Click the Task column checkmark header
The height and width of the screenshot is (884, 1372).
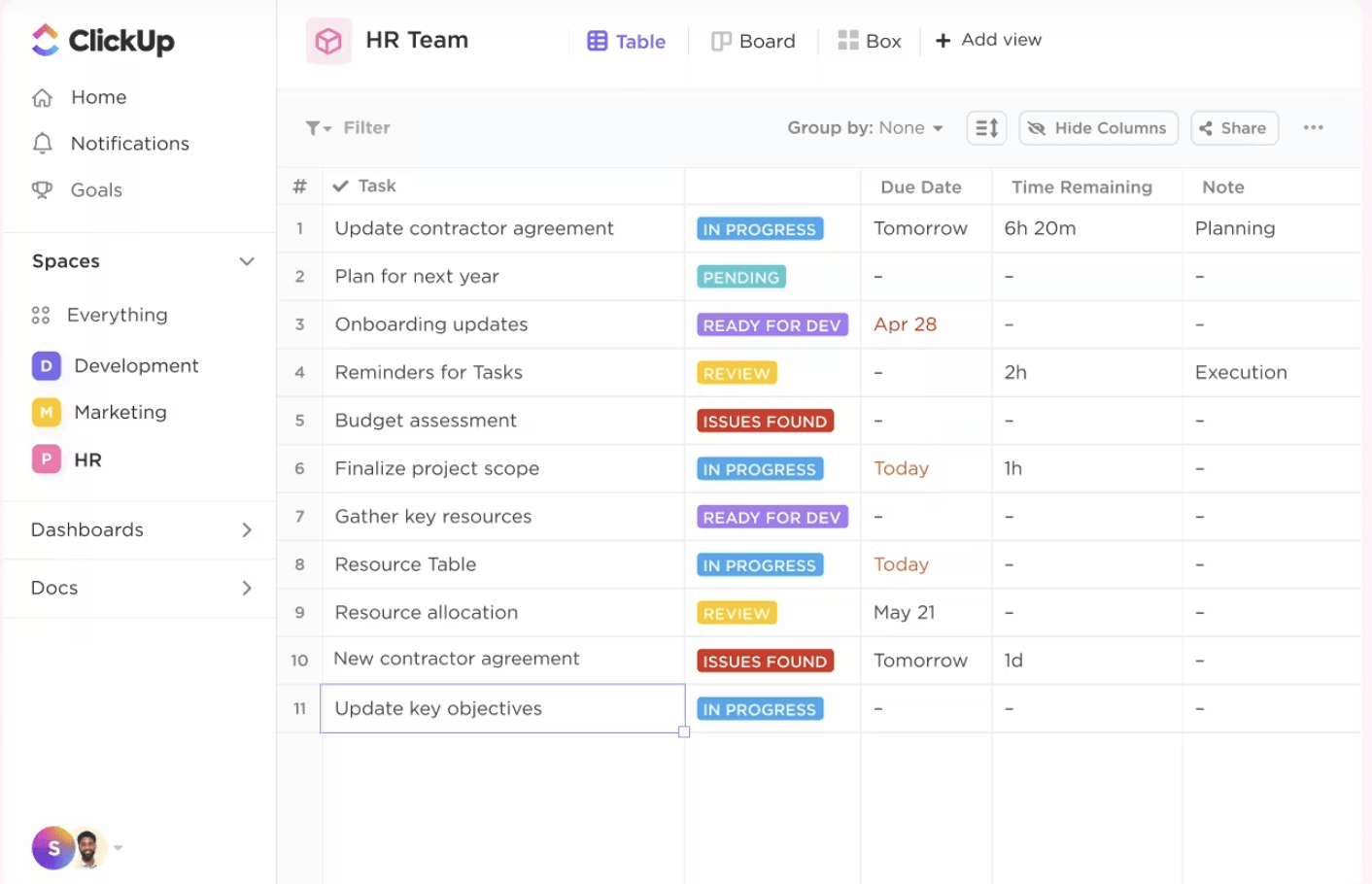(339, 186)
